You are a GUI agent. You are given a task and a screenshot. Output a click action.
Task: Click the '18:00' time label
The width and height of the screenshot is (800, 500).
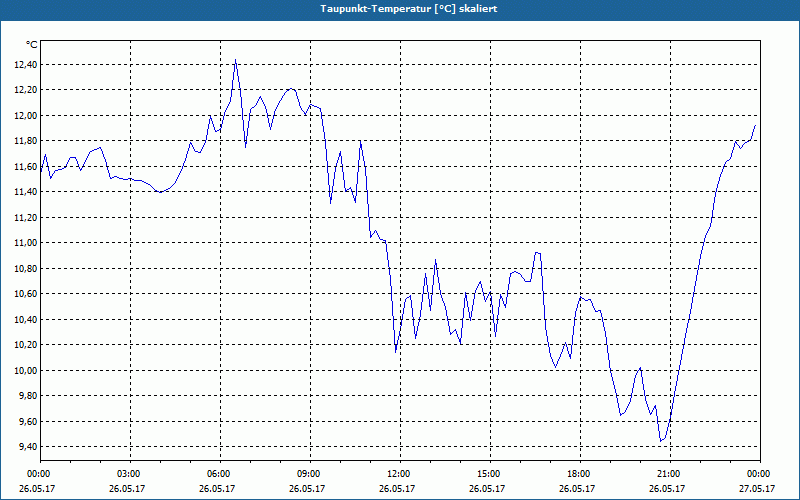(580, 474)
